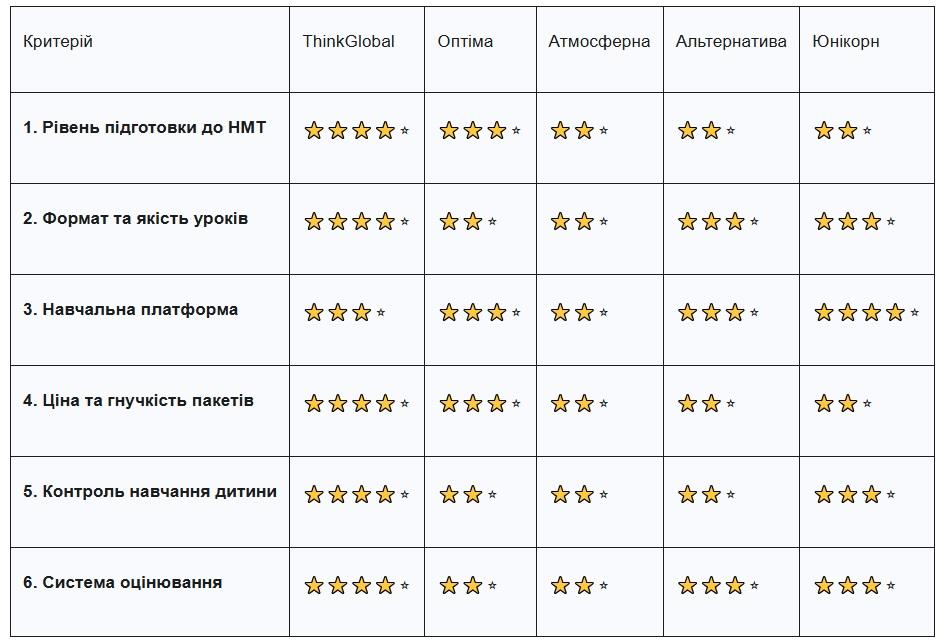The height and width of the screenshot is (643, 946).
Task: Click ThinkGlobal's stars for Рівень підготовки до НМТ
Action: 356,131
